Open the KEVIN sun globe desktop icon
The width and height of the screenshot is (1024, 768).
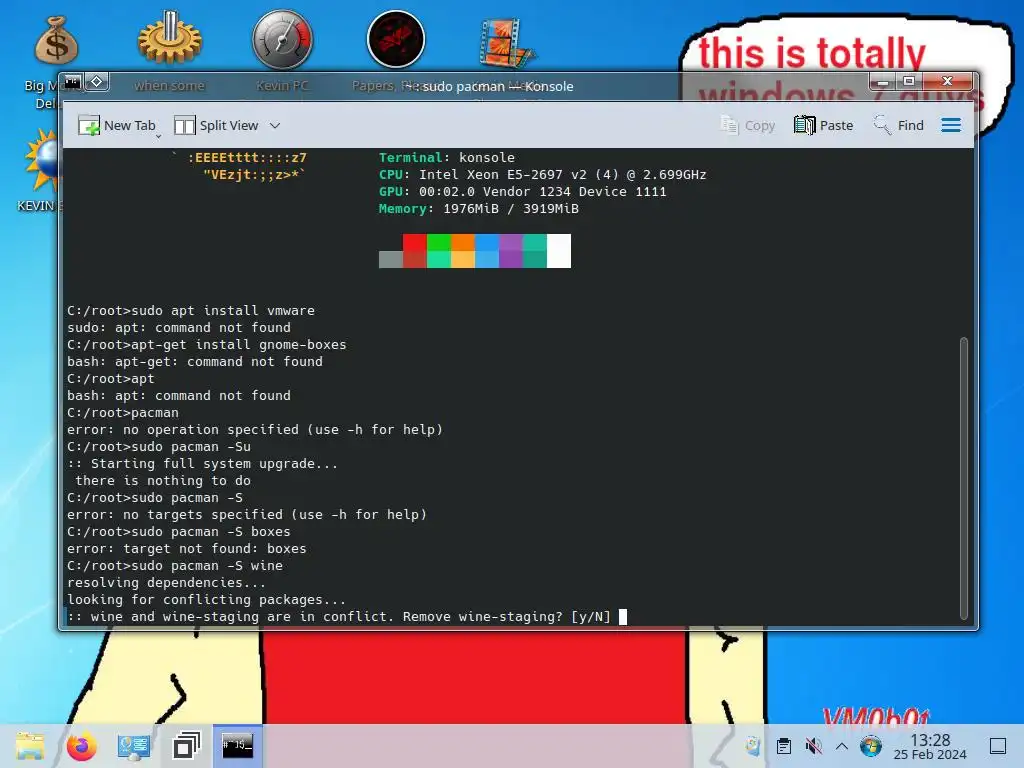pyautogui.click(x=42, y=161)
